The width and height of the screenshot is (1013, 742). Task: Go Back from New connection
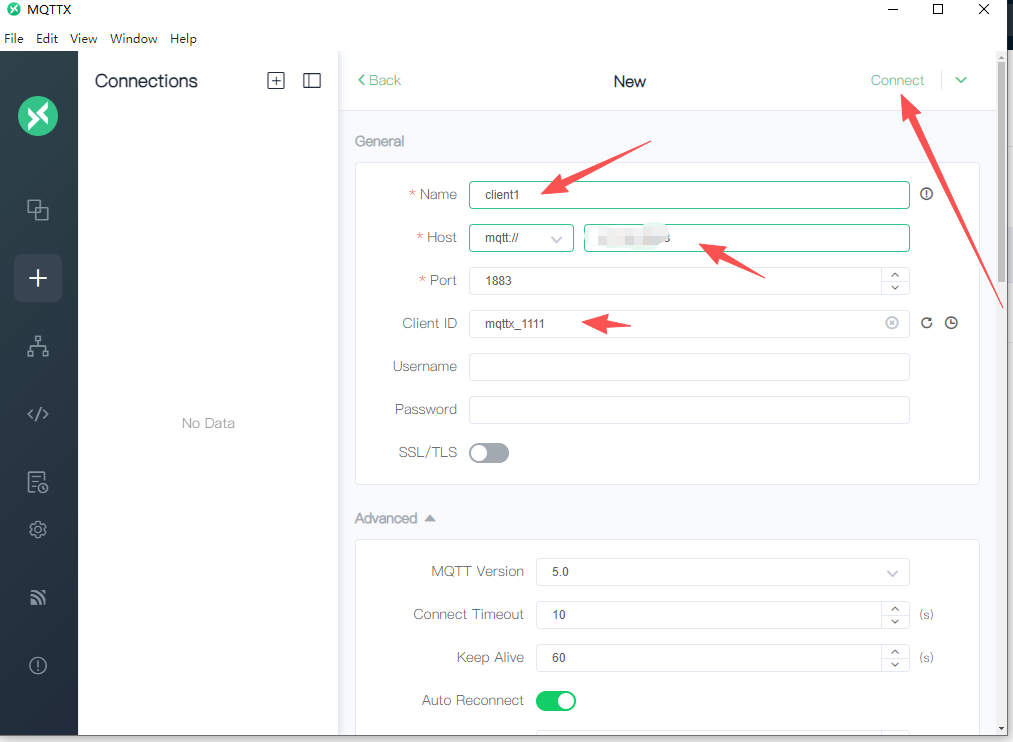pyautogui.click(x=379, y=80)
